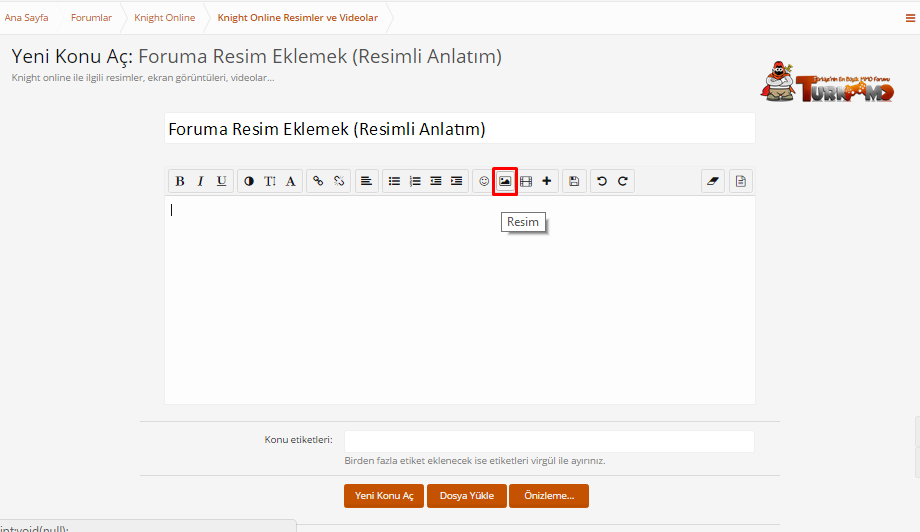Open the hamburger menu at top right
Screen dimensions: 920x532
click(x=910, y=18)
